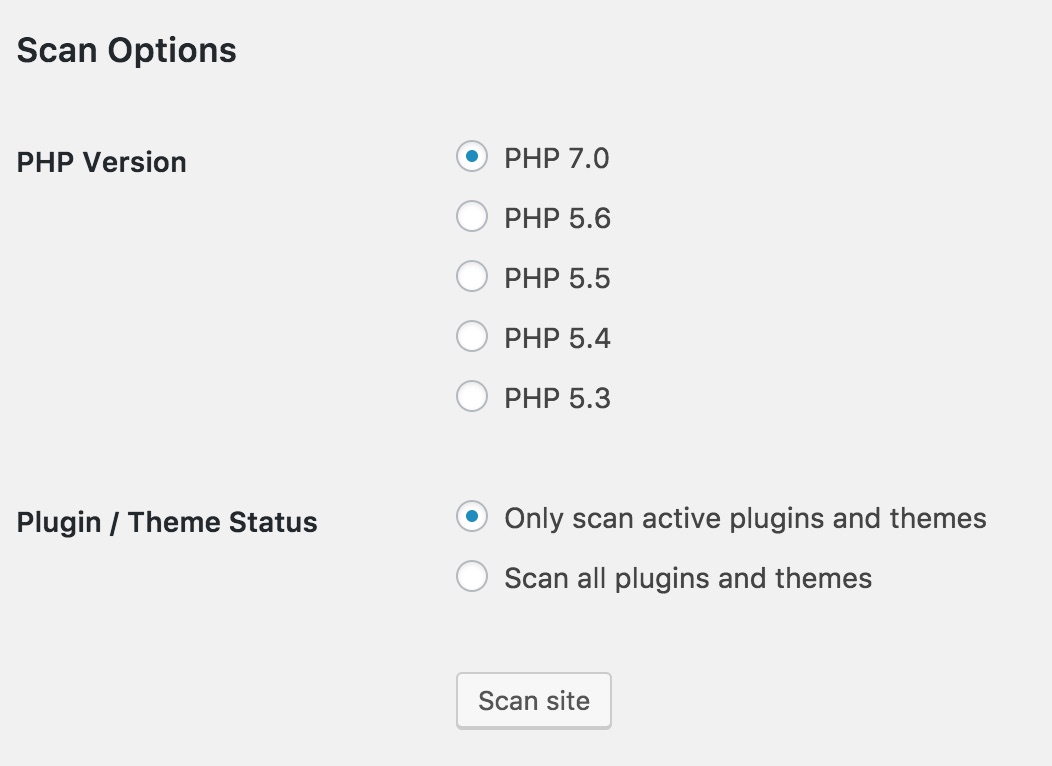Screen dimensions: 1052x766
Task: Click the 'Scan all plugins and themes' label
Action: click(690, 577)
